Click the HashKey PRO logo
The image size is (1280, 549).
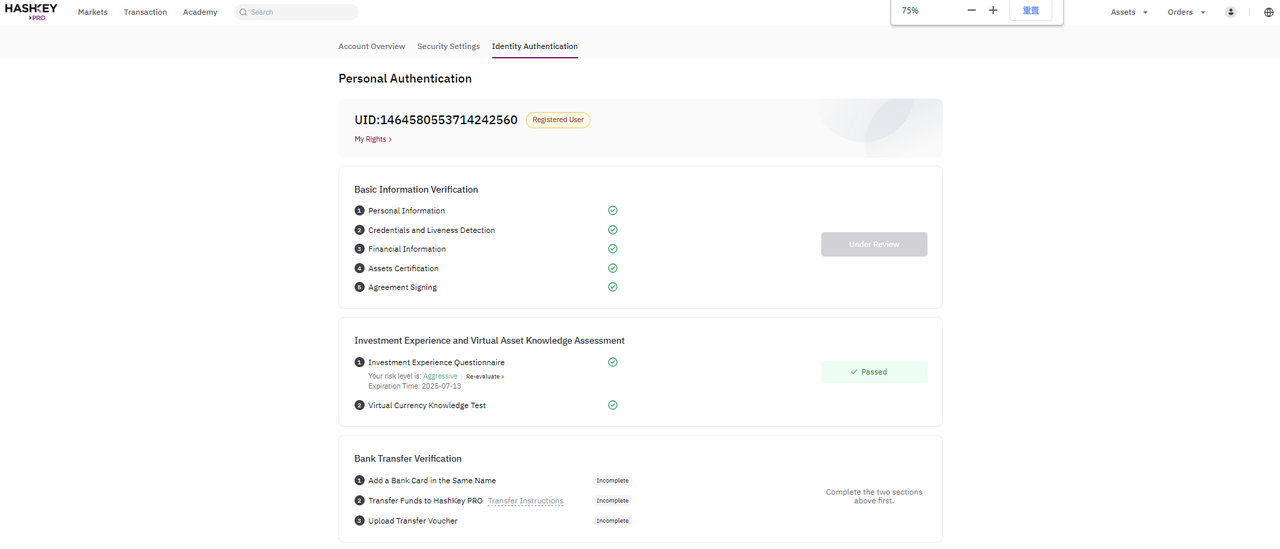(31, 12)
